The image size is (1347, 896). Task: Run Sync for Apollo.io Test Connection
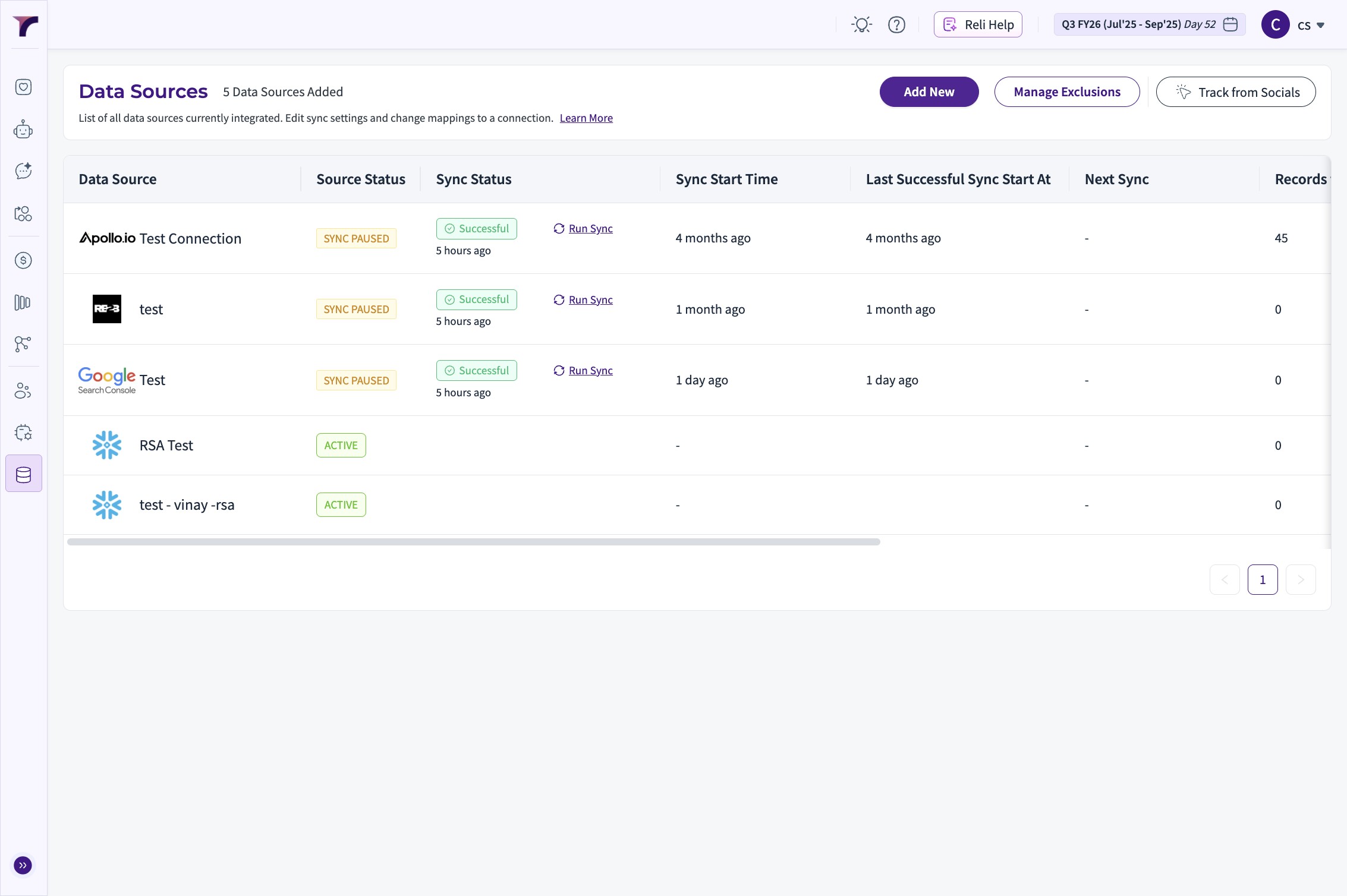tap(590, 229)
